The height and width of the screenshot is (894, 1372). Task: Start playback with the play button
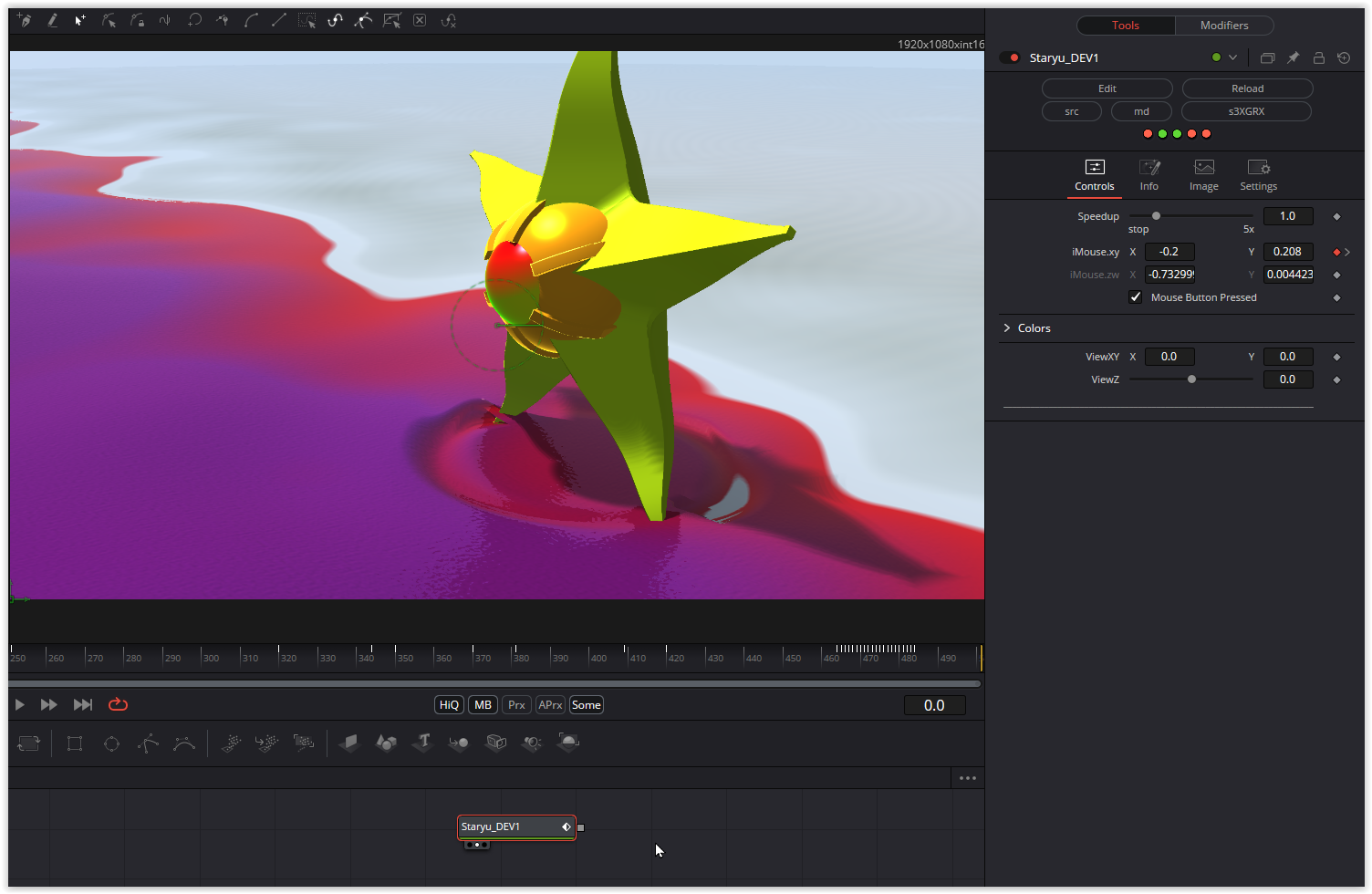tap(19, 704)
